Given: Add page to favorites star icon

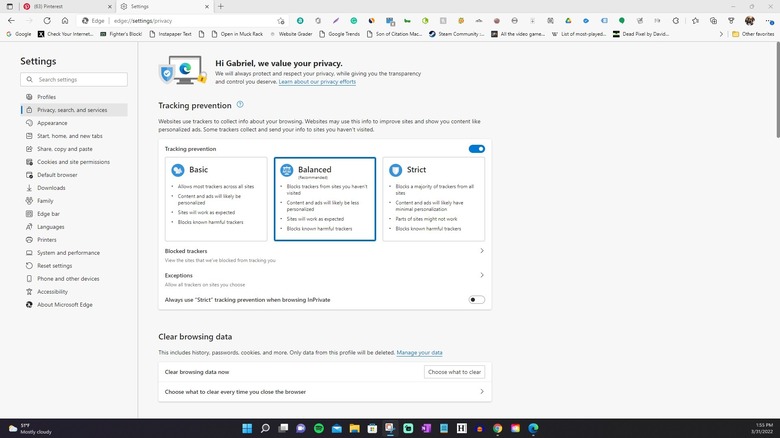Looking at the screenshot, I should 281,21.
